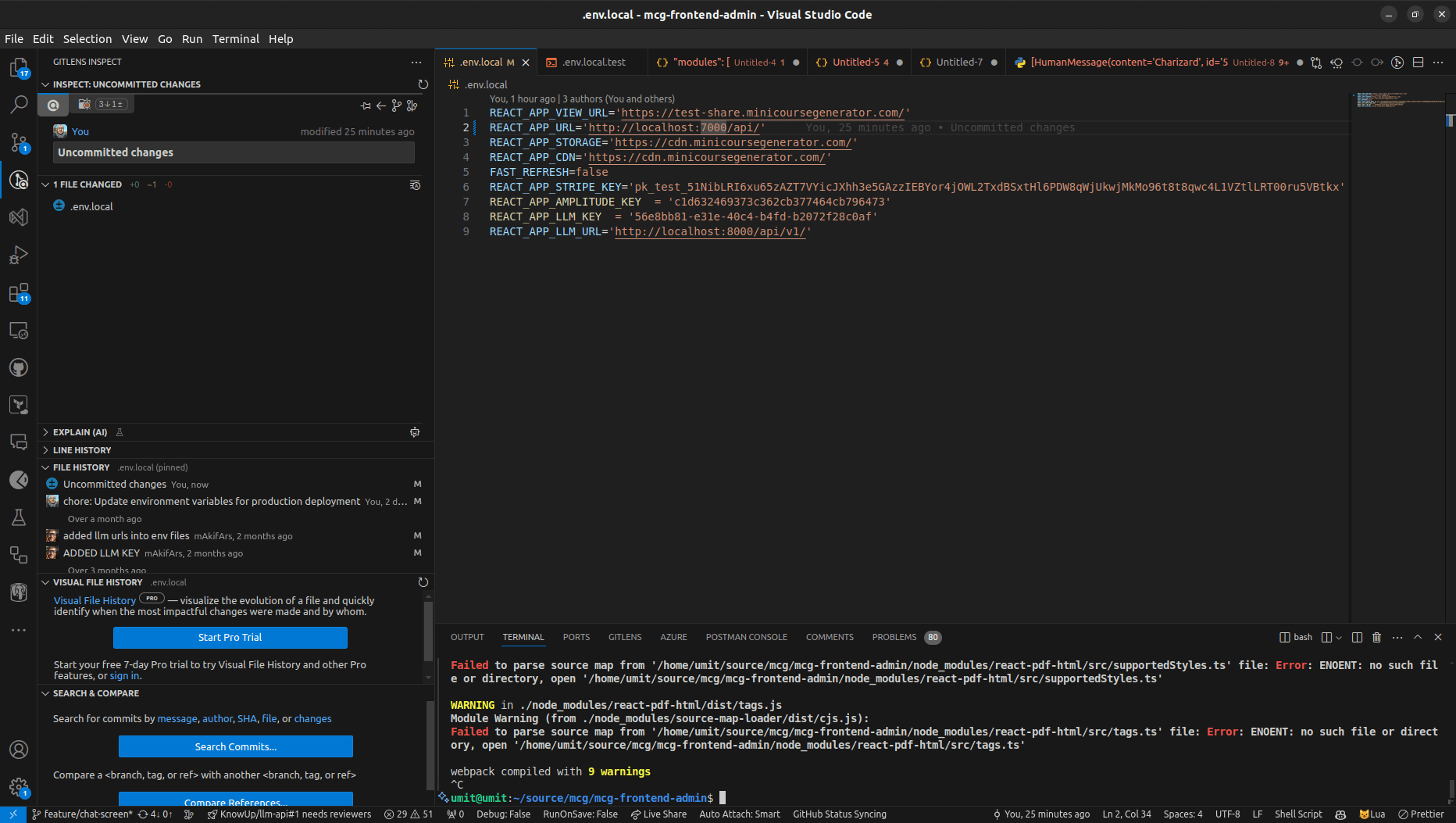
Task: Open the GitHub view in the activity bar
Action: (19, 367)
